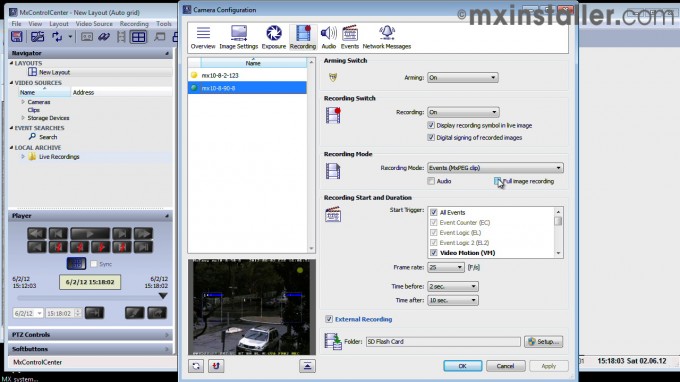Open the Recording On dropdown
Screen dimensions: 680x382
click(x=463, y=112)
